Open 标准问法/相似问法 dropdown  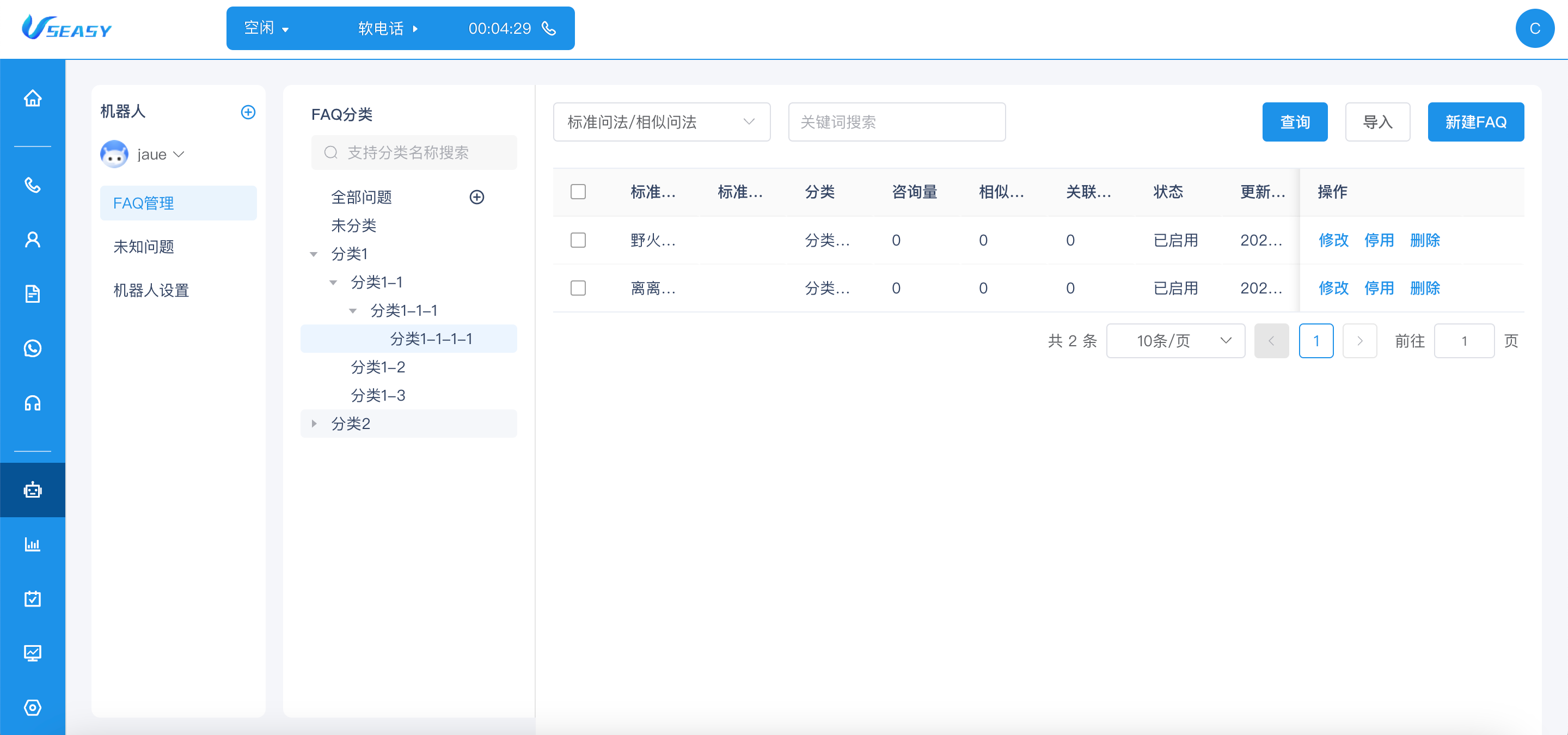point(661,122)
